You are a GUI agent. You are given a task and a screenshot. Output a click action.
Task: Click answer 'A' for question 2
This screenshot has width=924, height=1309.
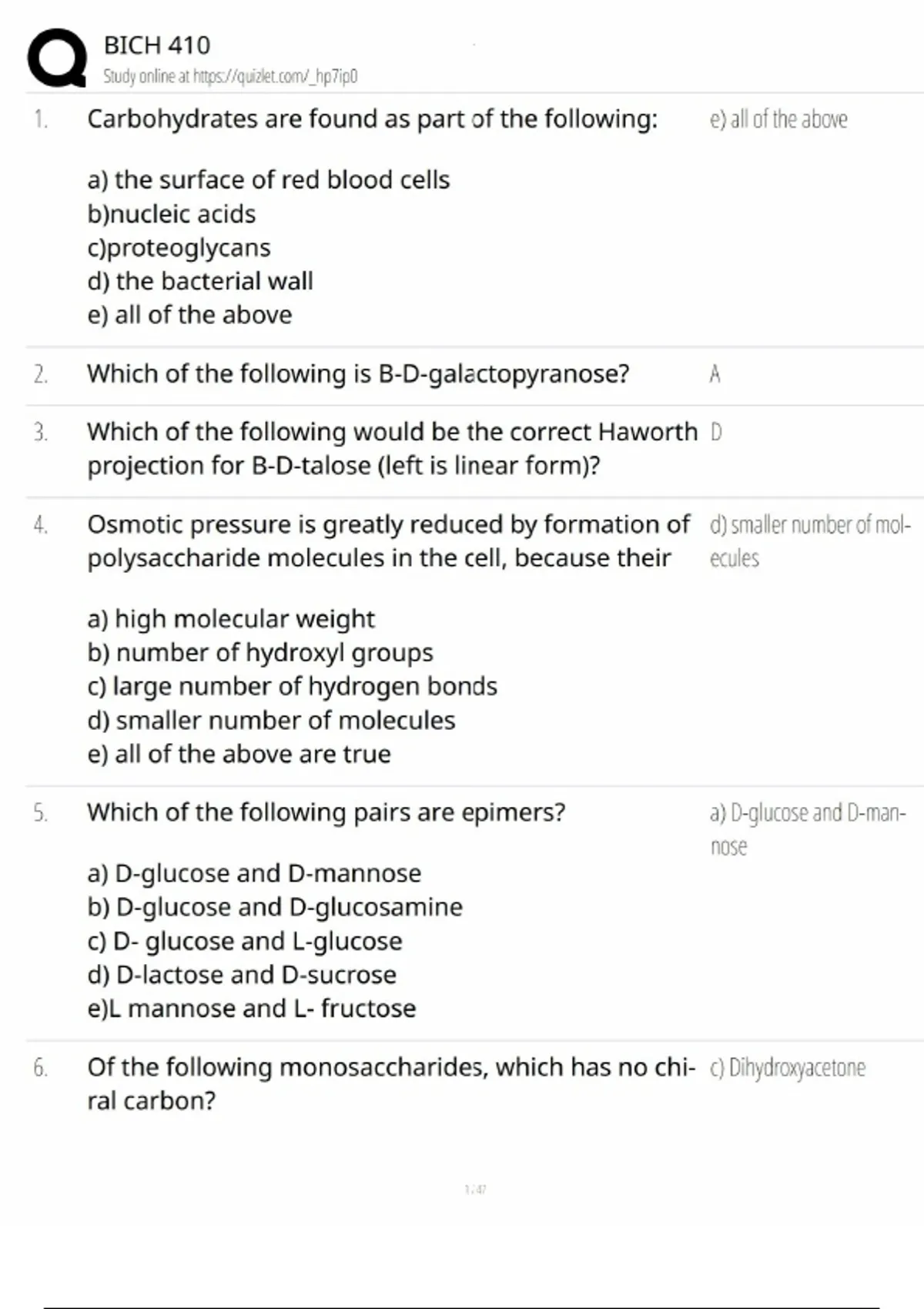715,374
